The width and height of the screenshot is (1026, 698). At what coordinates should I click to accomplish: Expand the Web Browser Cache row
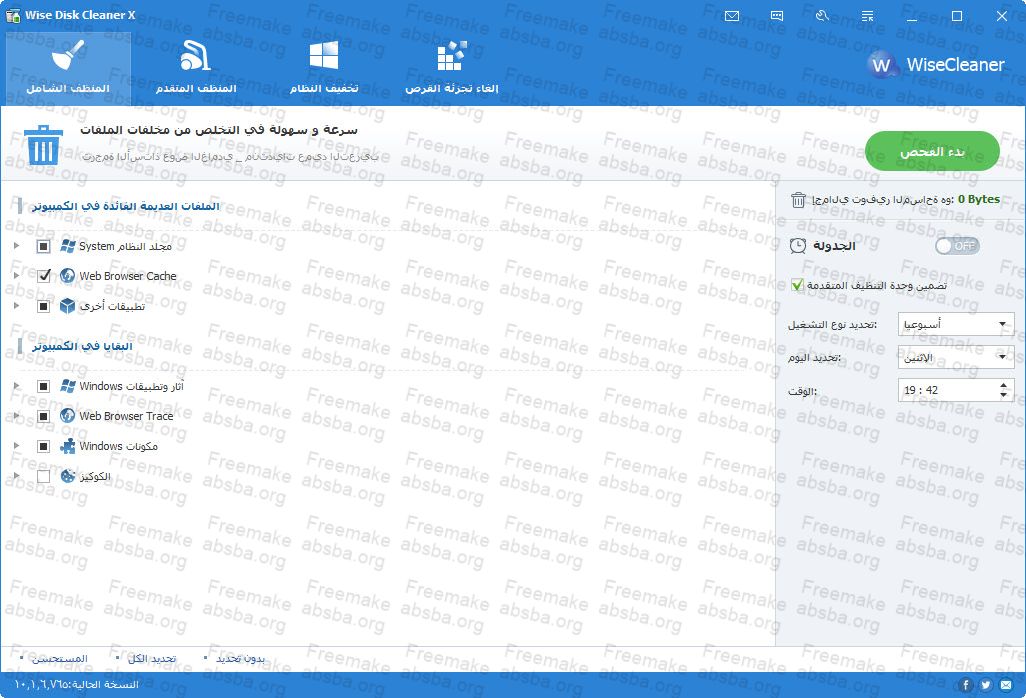click(16, 275)
